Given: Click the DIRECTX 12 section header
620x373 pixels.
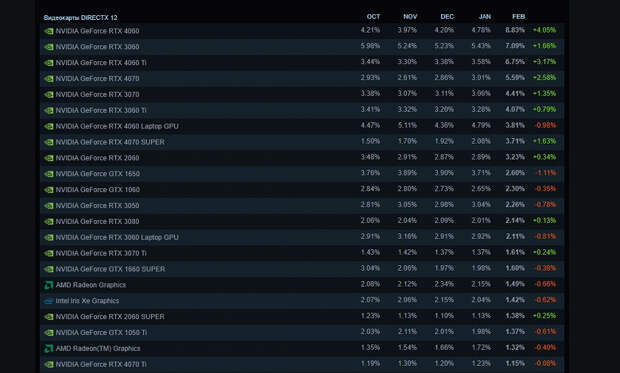Looking at the screenshot, I should pyautogui.click(x=80, y=18).
